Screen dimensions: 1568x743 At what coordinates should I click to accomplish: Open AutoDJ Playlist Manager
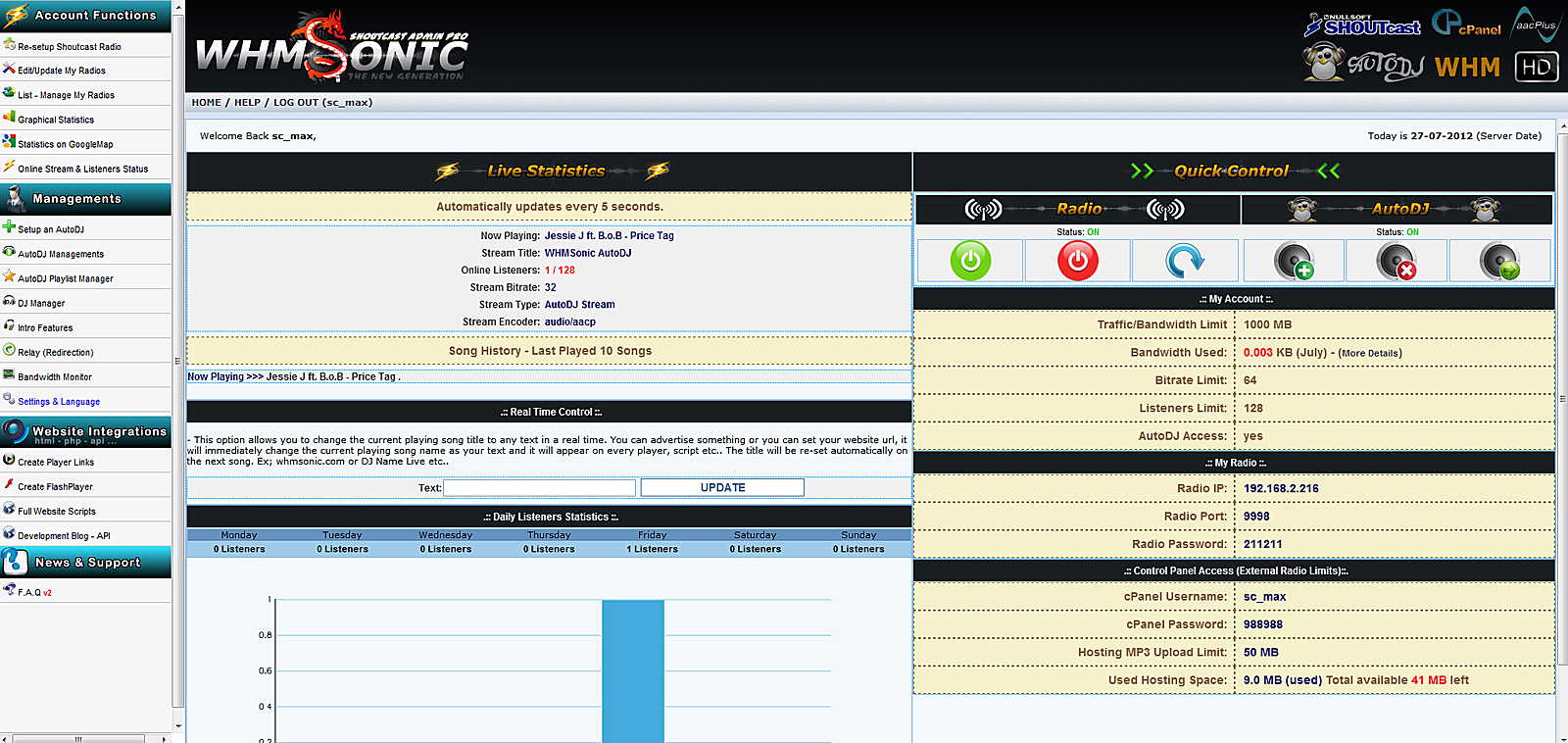tap(65, 278)
